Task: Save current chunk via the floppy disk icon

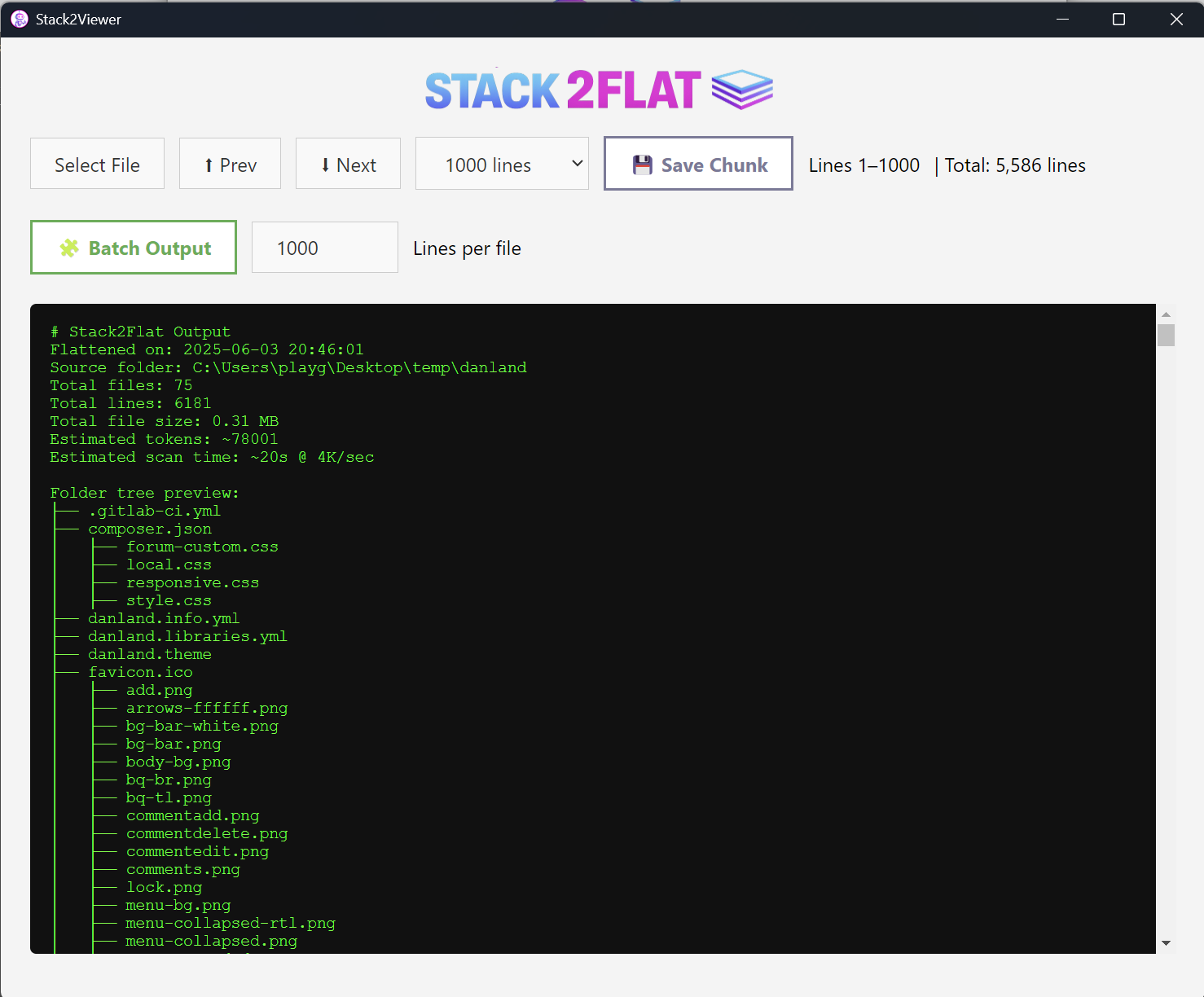Action: tap(644, 164)
